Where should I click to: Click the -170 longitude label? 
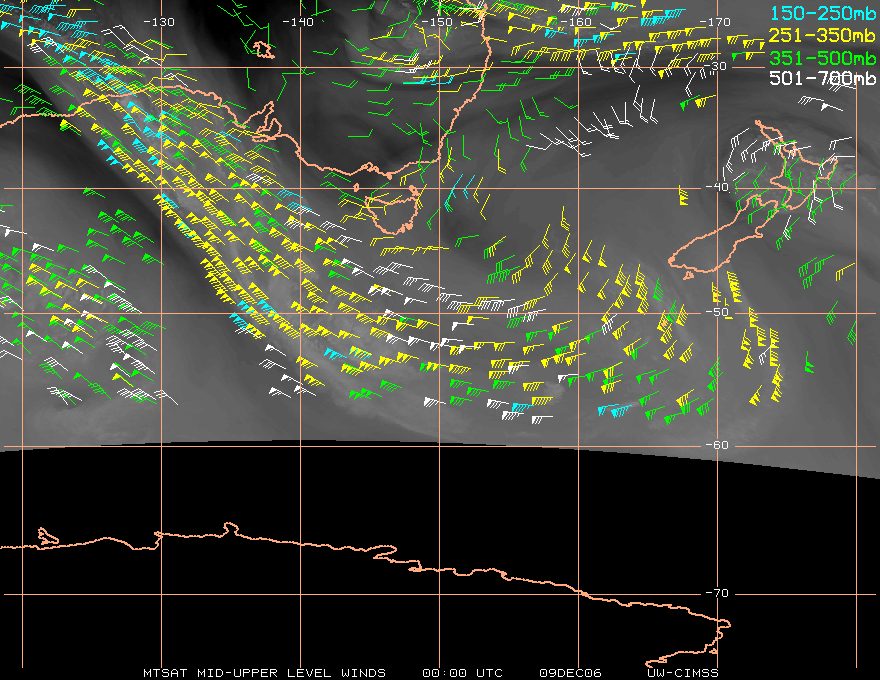(715, 22)
